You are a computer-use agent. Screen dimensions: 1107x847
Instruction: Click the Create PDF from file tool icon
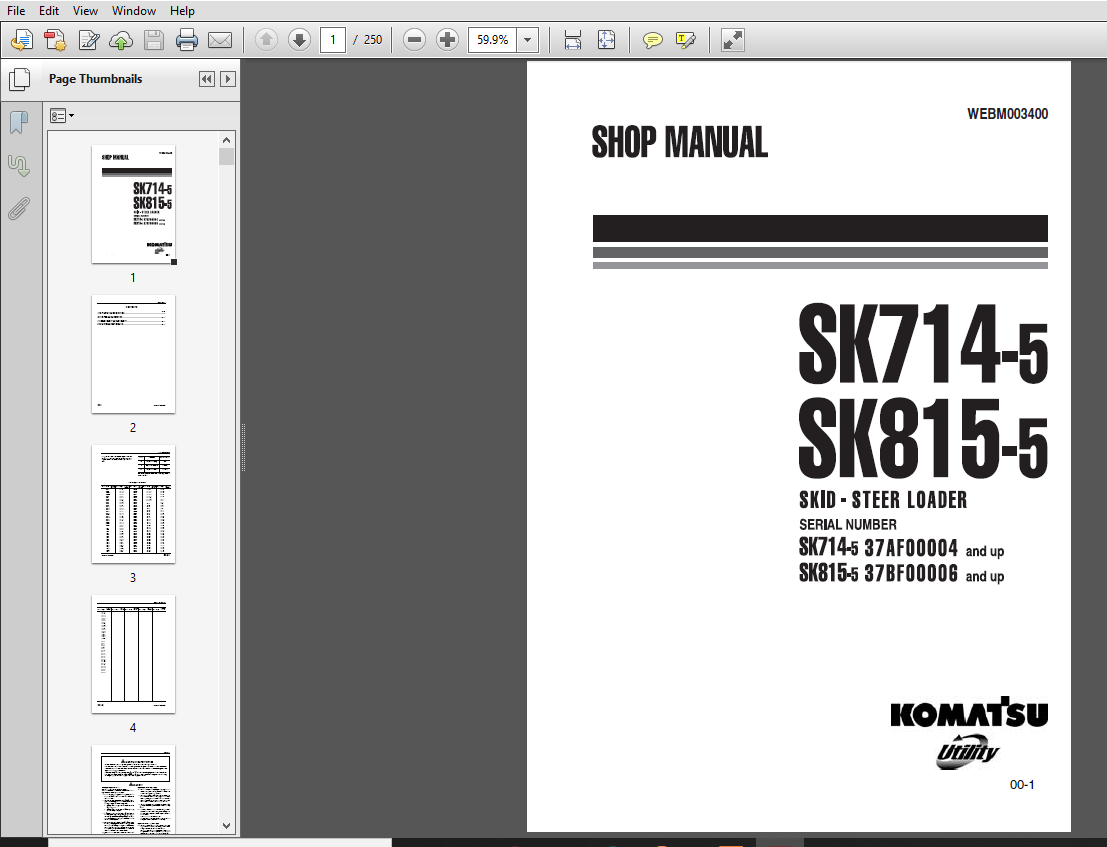pos(55,40)
